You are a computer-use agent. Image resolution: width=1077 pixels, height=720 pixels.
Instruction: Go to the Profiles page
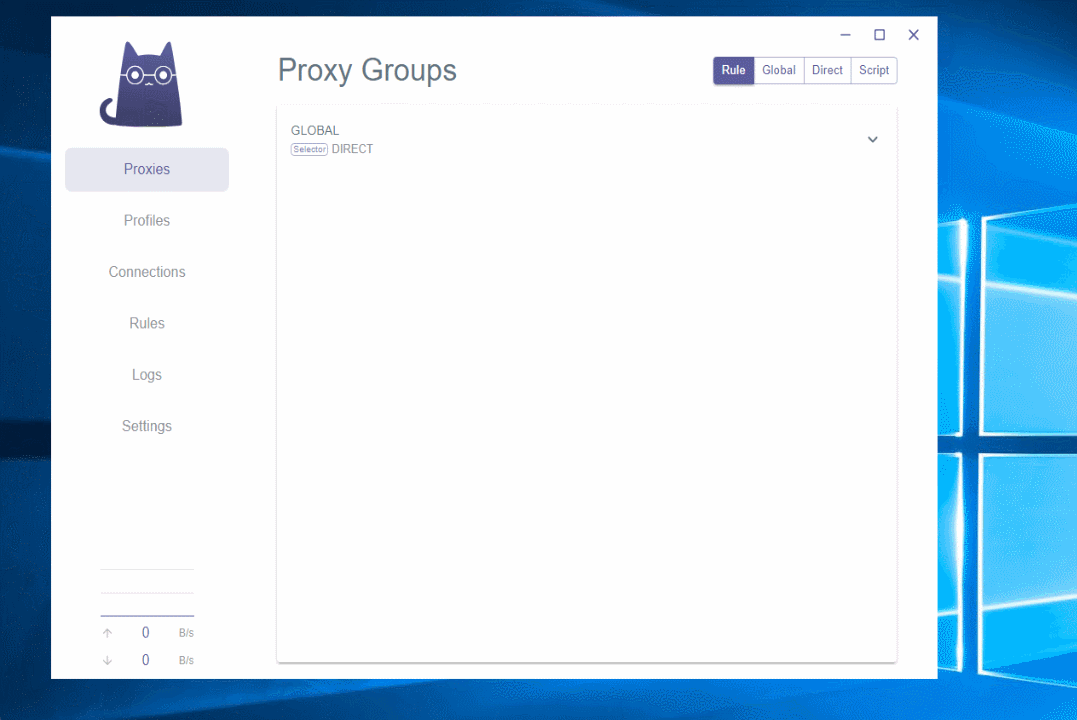[147, 221]
